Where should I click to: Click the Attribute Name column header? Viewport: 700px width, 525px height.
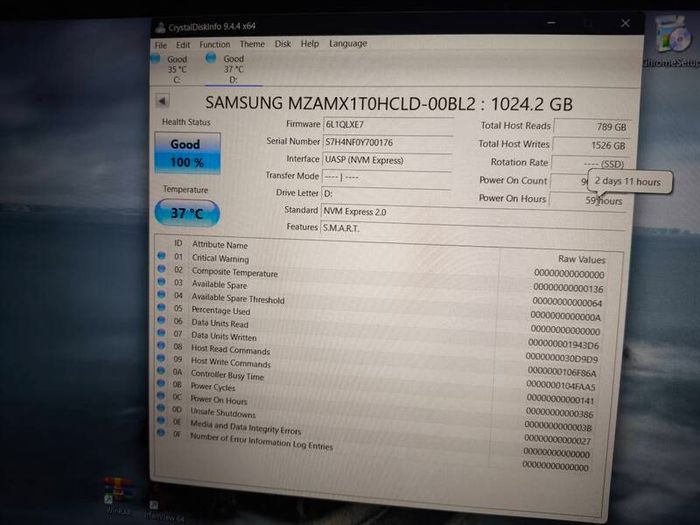tap(220, 245)
